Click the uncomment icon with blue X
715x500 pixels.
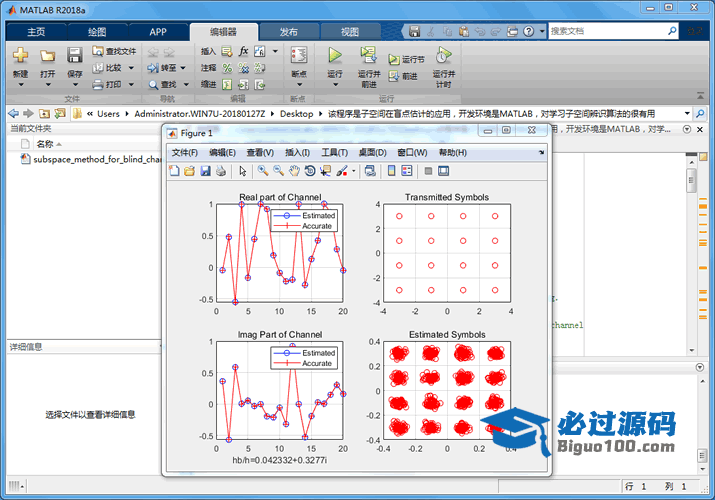coord(244,68)
